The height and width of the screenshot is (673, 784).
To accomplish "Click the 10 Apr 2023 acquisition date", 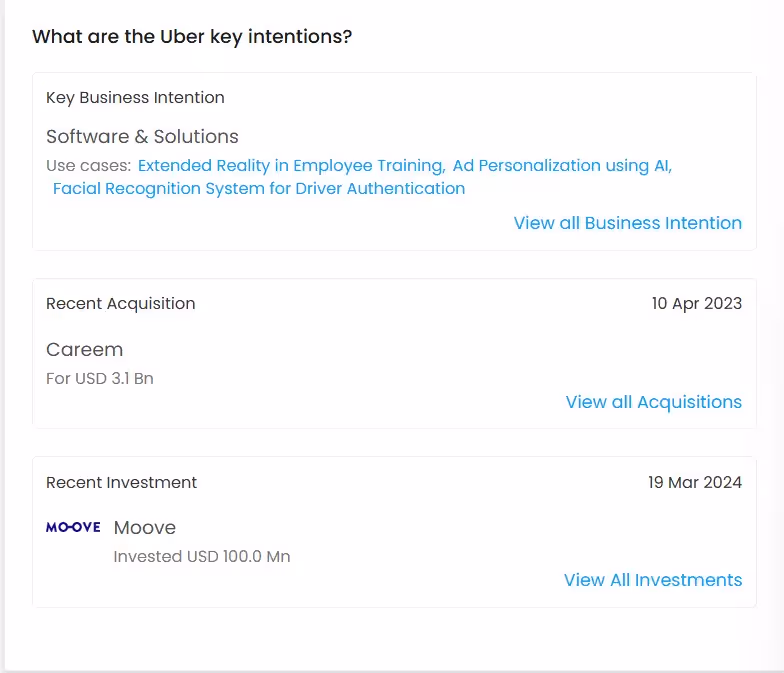I will [697, 304].
